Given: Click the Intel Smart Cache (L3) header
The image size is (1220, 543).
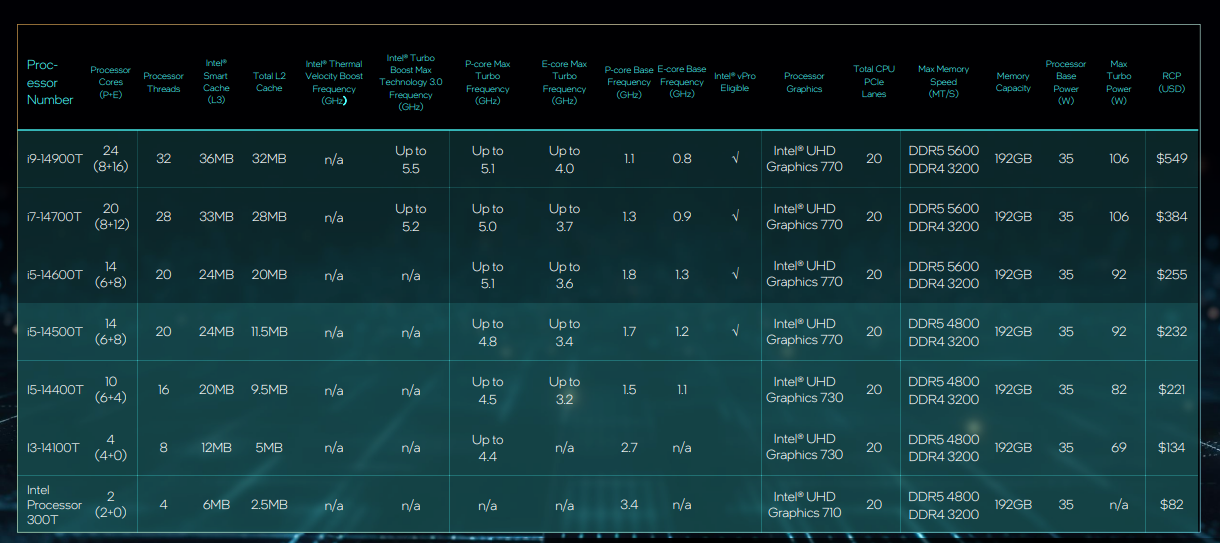Looking at the screenshot, I should 216,82.
